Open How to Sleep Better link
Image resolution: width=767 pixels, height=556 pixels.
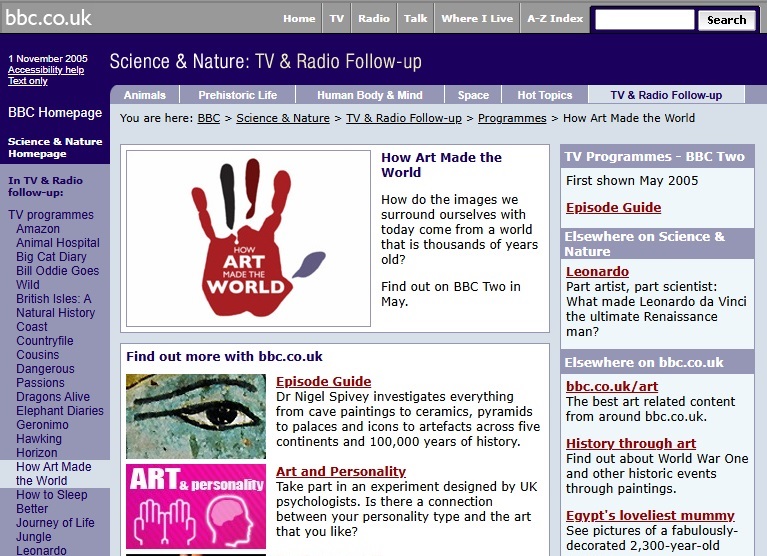51,502
